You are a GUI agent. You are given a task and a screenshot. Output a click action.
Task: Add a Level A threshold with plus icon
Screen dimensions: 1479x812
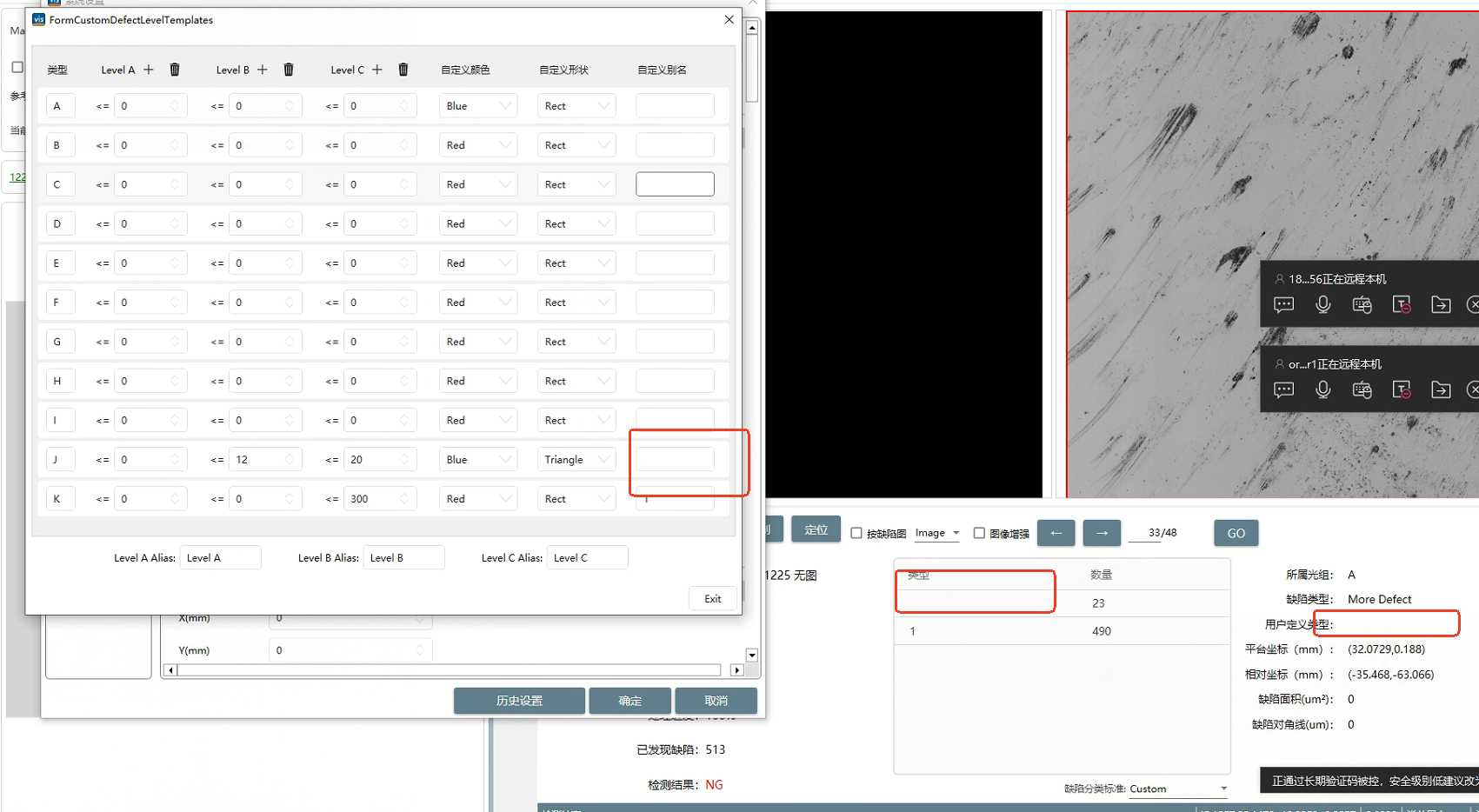pyautogui.click(x=149, y=70)
